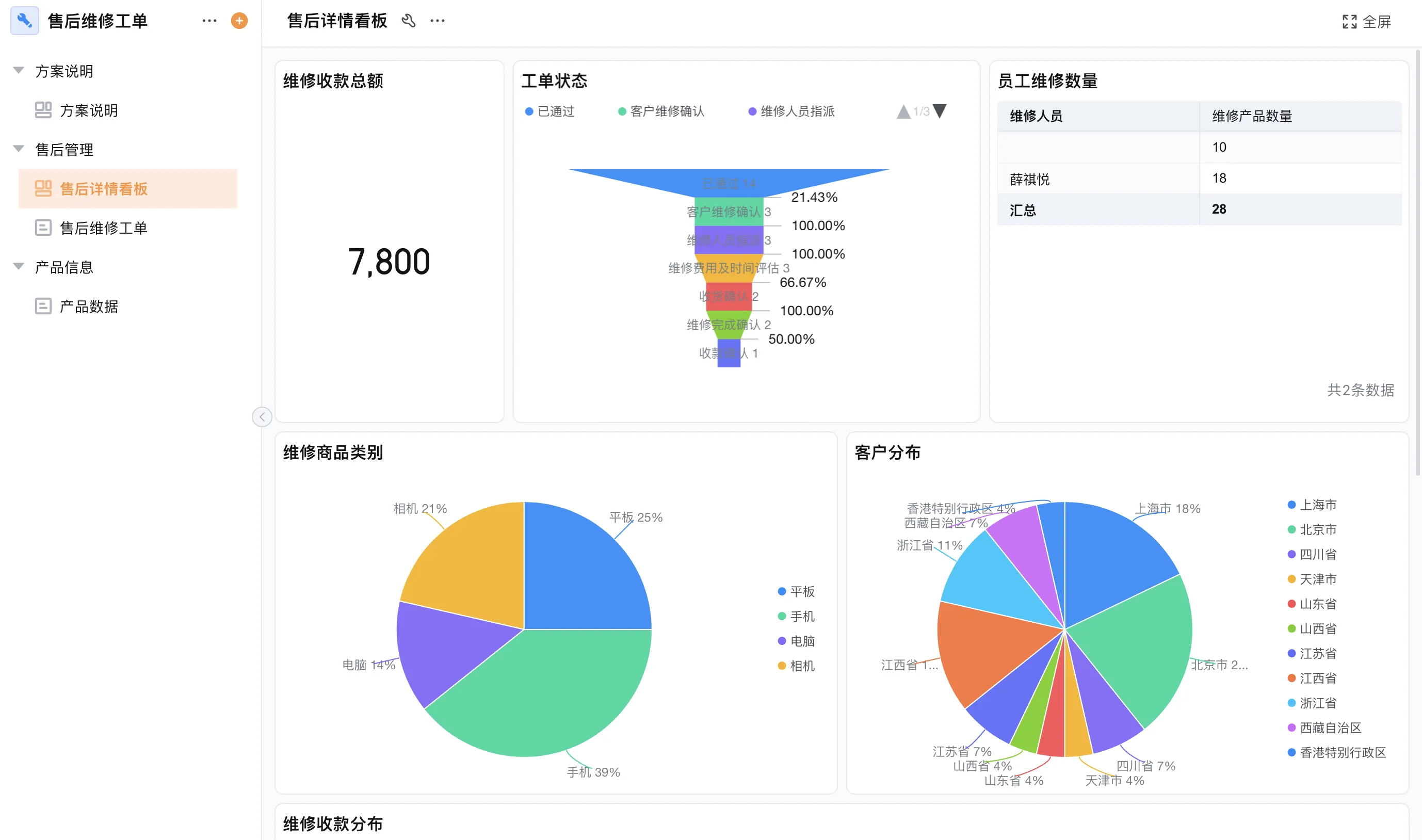Collapse the 售后管理 group

click(19, 149)
